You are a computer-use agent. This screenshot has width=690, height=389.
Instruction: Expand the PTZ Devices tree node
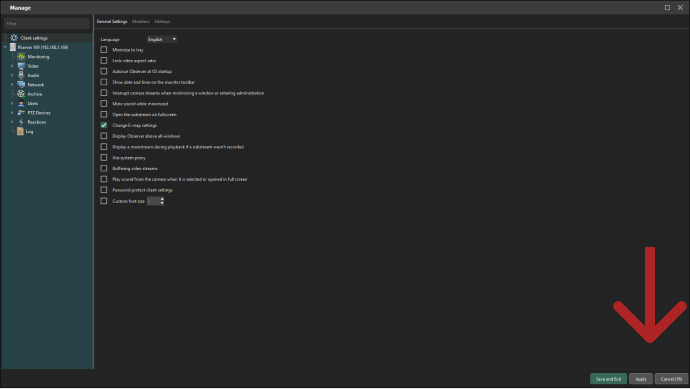pos(12,113)
